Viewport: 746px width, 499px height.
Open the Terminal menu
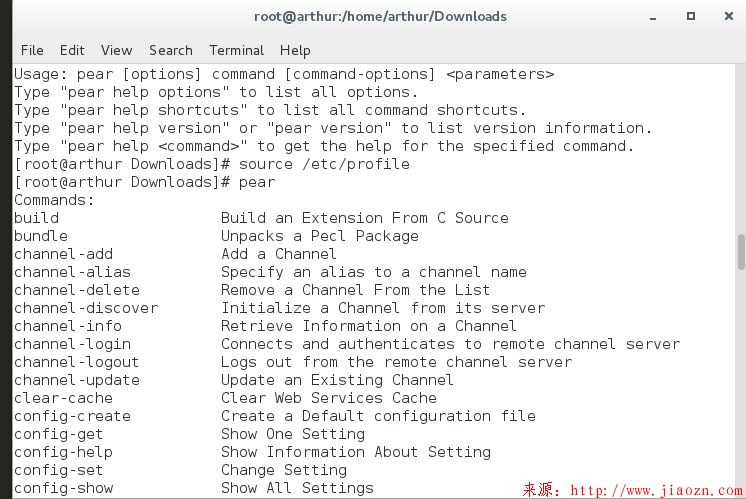pos(235,50)
